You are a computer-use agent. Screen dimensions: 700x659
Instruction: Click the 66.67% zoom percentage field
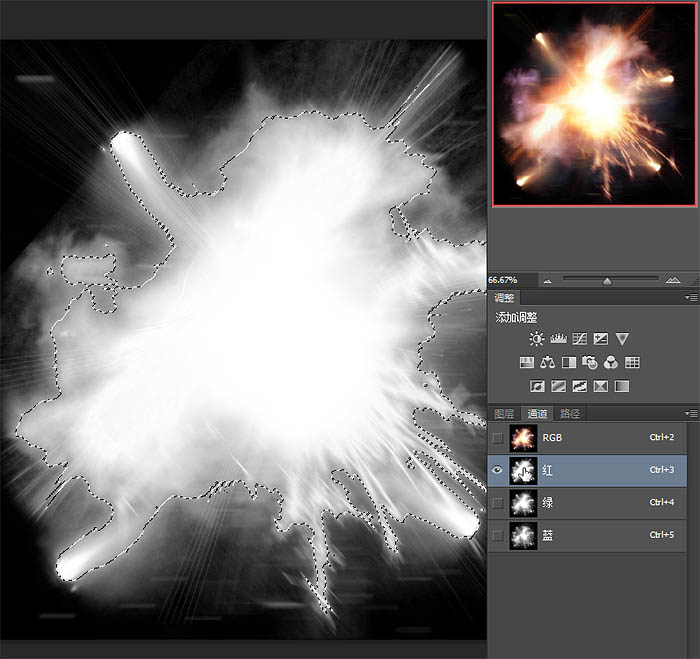(x=509, y=280)
